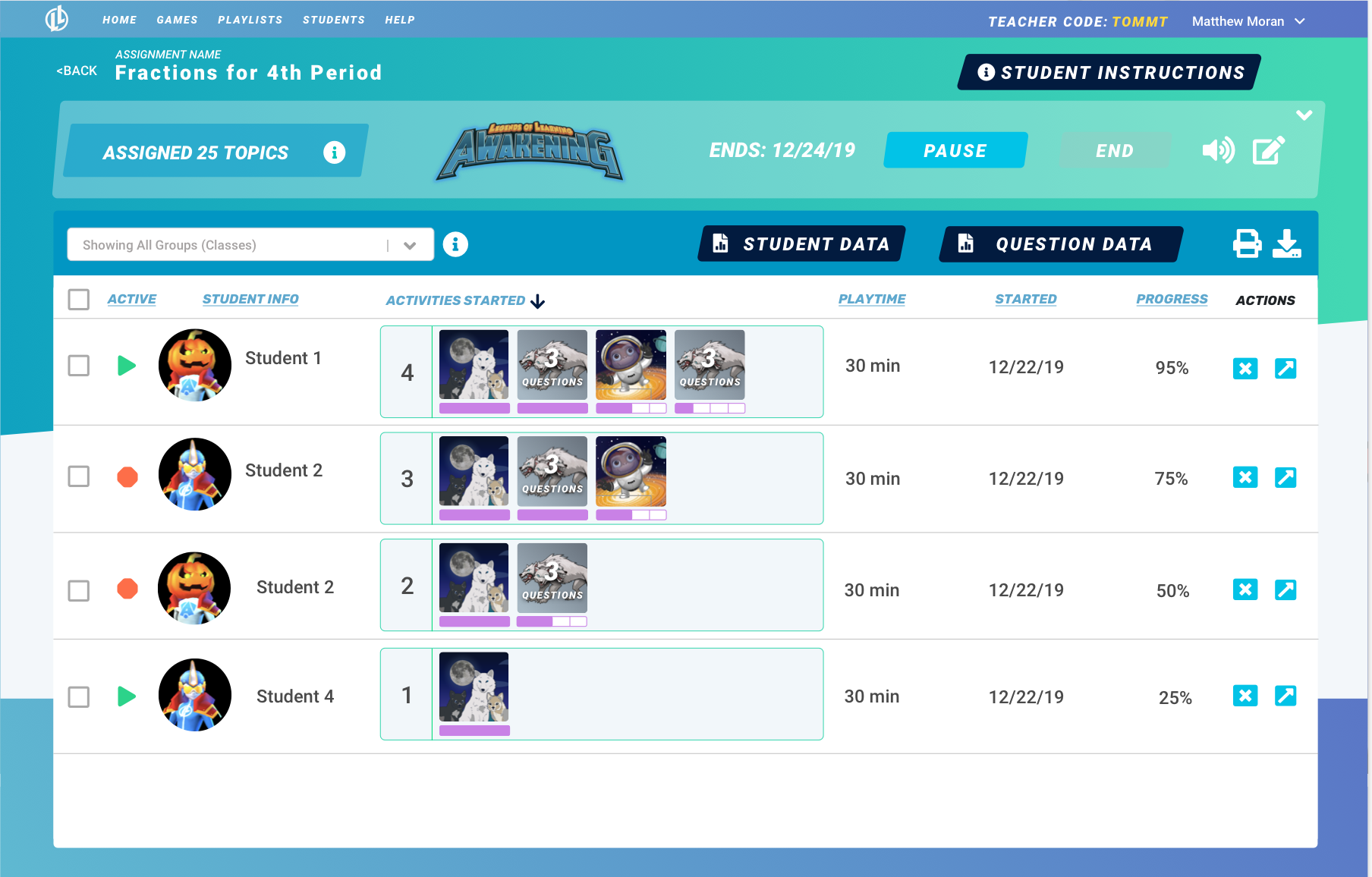Viewport: 1372px width, 877px height.
Task: Check the checkbox for Student 1's row
Action: tap(78, 365)
